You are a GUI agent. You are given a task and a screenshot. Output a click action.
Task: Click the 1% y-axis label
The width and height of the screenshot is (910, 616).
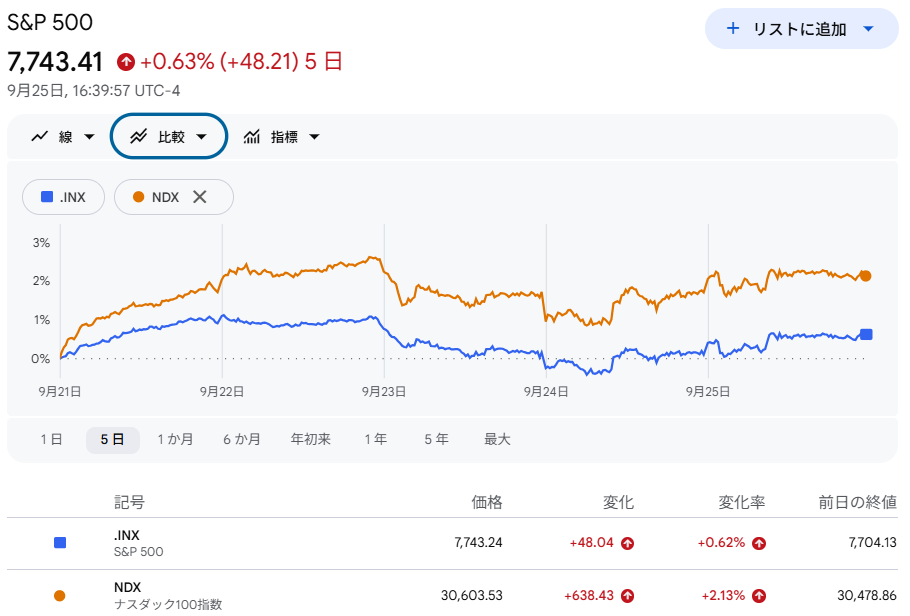tap(42, 320)
